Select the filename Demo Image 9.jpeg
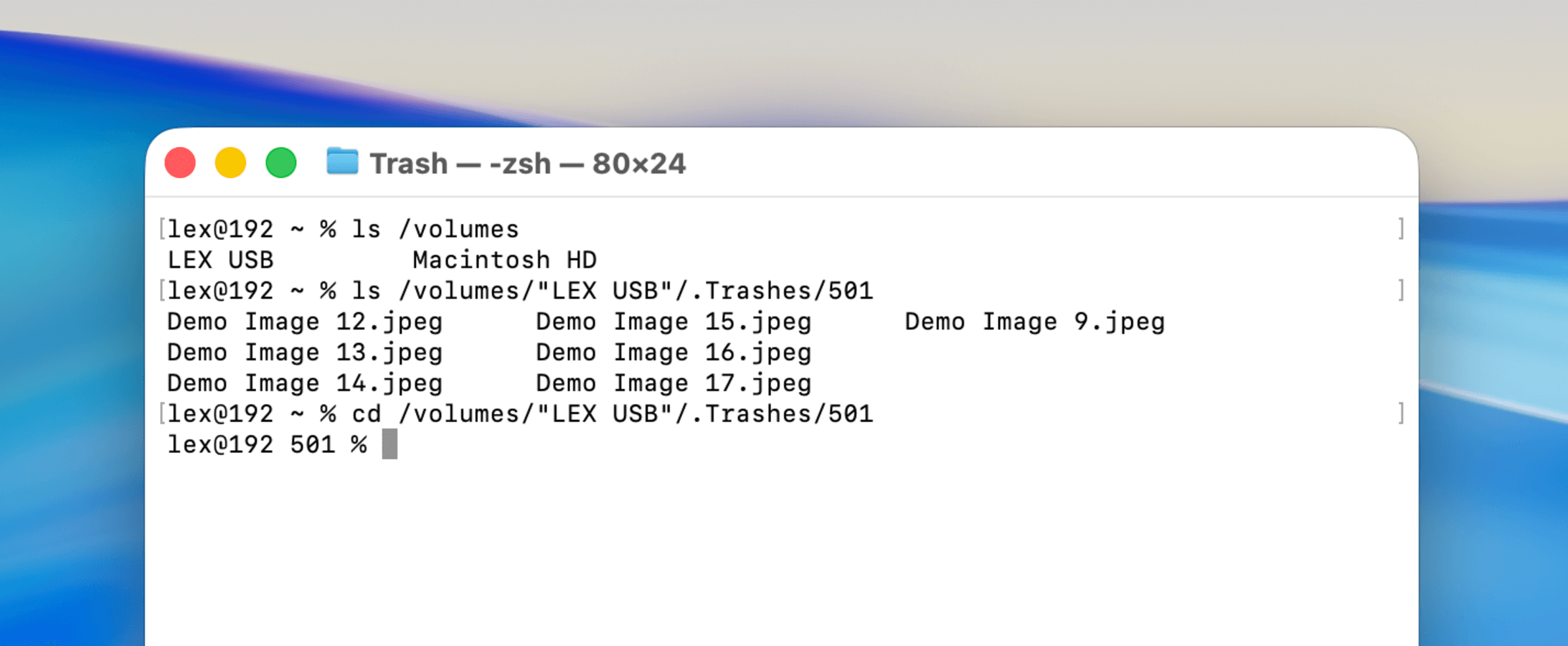The width and height of the screenshot is (1568, 646). [1034, 322]
